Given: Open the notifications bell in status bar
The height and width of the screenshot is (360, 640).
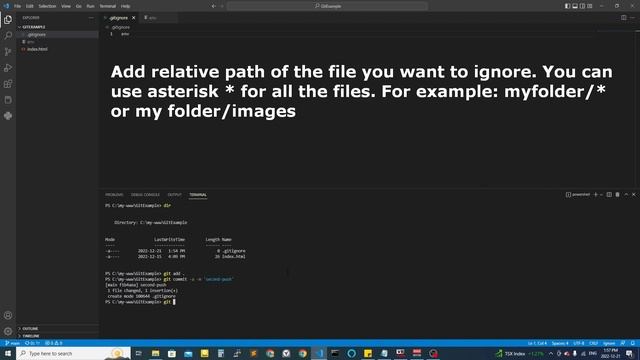Looking at the screenshot, I should click(x=632, y=343).
